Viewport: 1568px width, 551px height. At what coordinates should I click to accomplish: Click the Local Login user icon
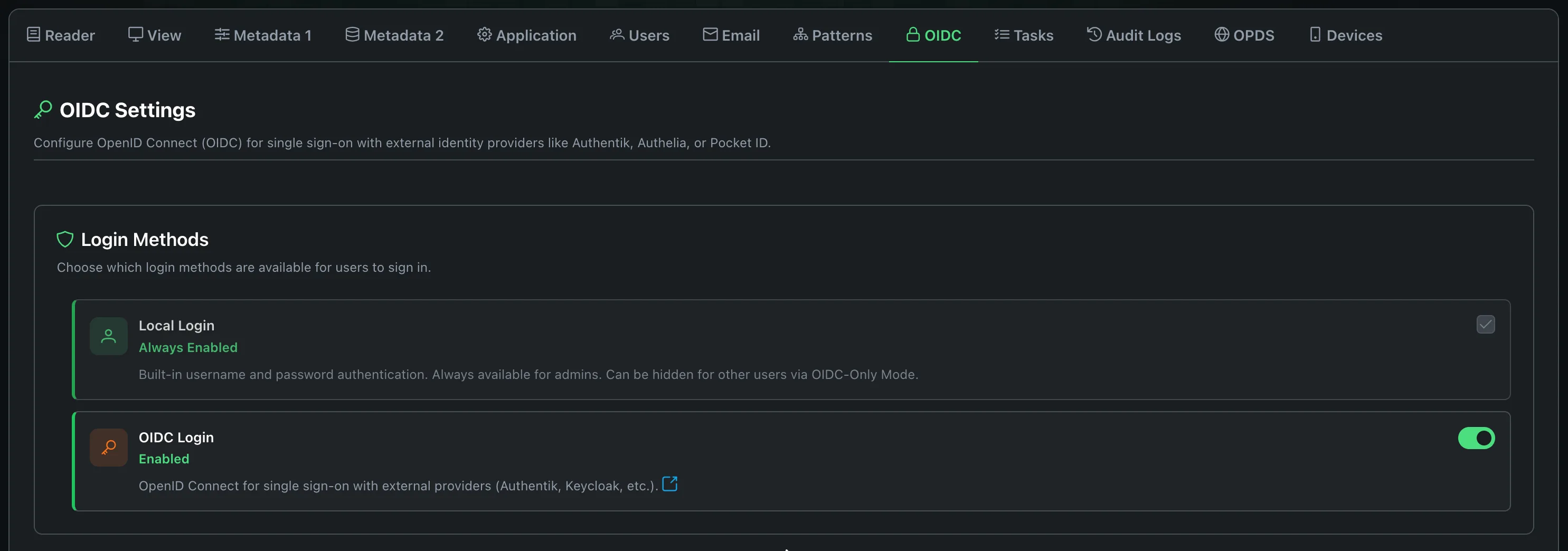coord(108,336)
